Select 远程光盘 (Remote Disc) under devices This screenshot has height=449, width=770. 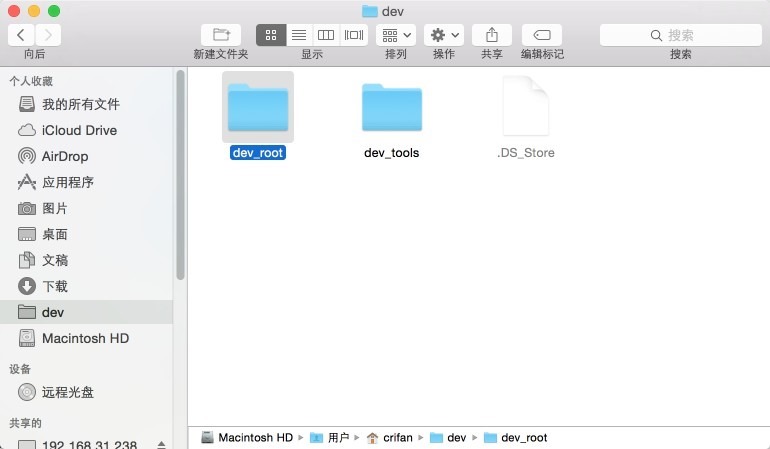pos(86,392)
